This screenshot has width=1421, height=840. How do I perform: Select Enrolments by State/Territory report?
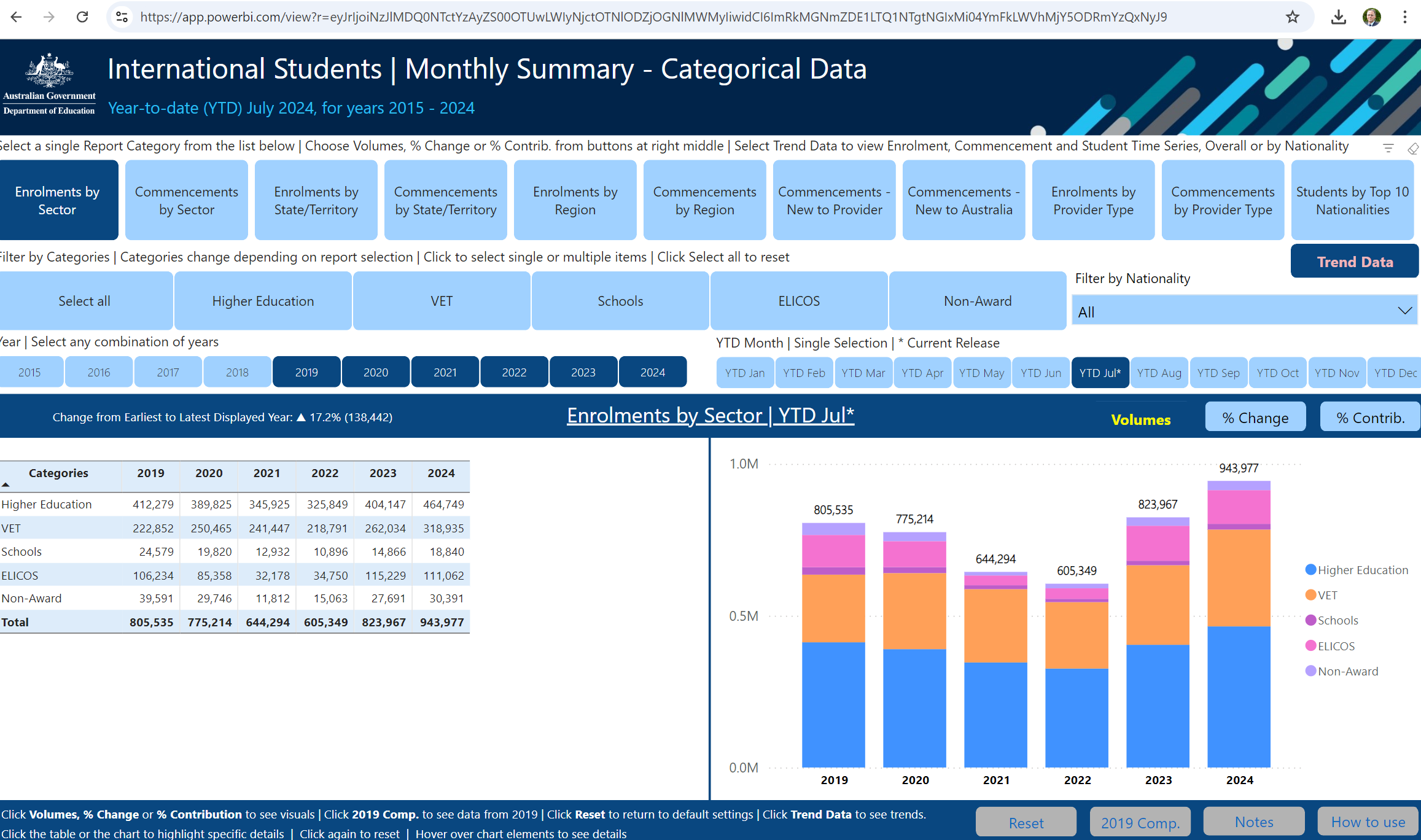click(316, 200)
